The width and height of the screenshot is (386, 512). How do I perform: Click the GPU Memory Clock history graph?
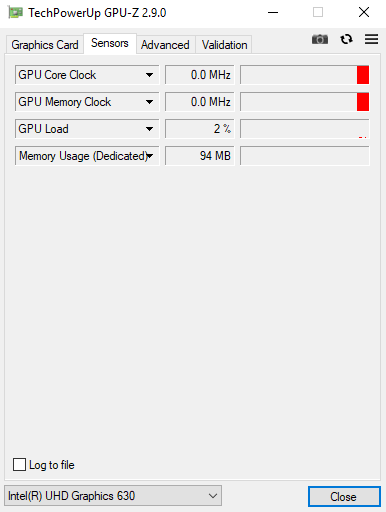click(305, 102)
